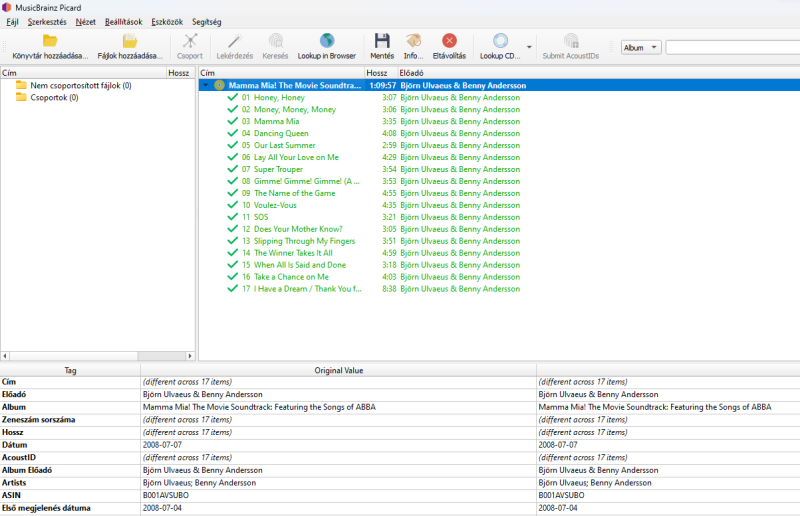Collapse the Mamma Mia! album tree
The height and width of the screenshot is (516, 800).
(x=206, y=85)
